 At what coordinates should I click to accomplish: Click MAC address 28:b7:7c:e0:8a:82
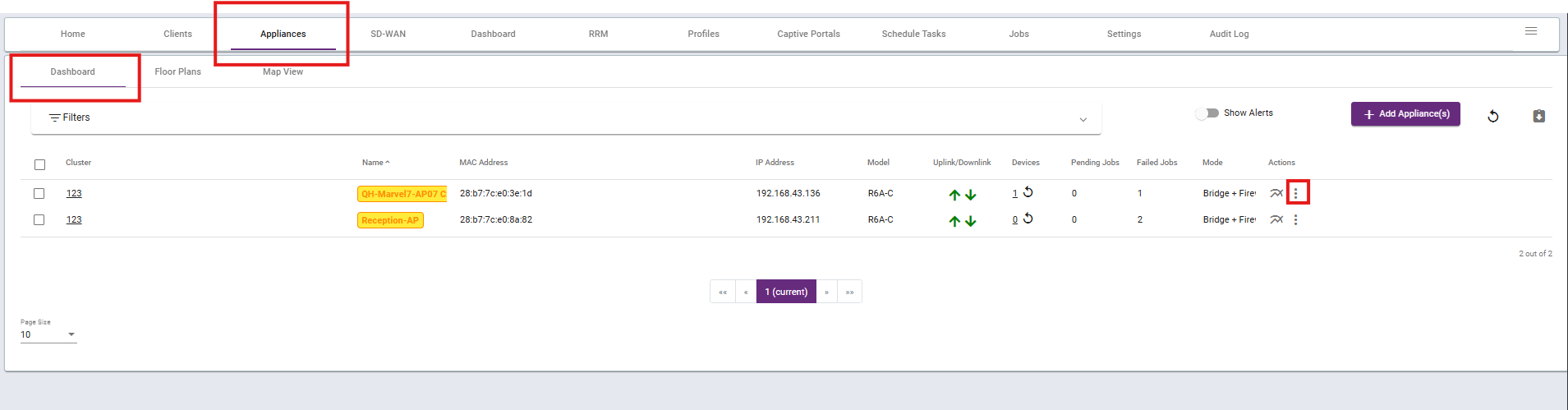point(496,220)
